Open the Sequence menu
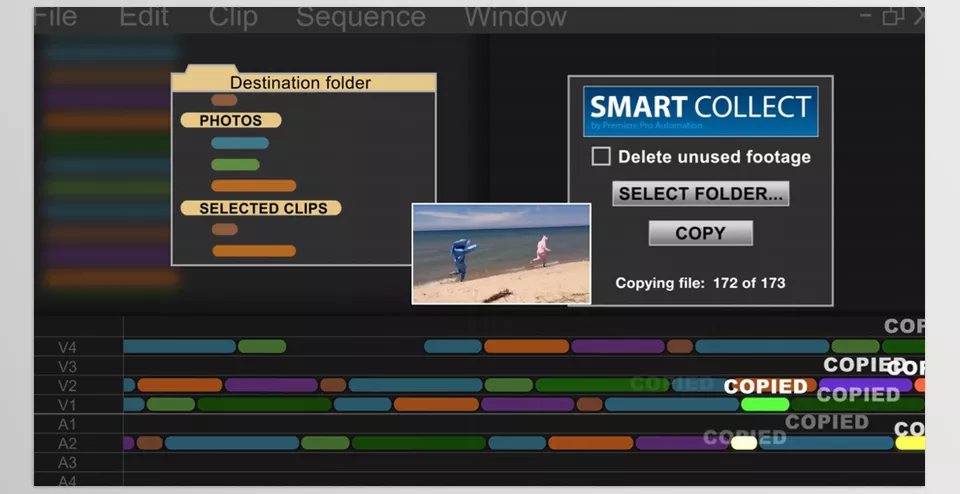The height and width of the screenshot is (494, 960). tap(361, 17)
